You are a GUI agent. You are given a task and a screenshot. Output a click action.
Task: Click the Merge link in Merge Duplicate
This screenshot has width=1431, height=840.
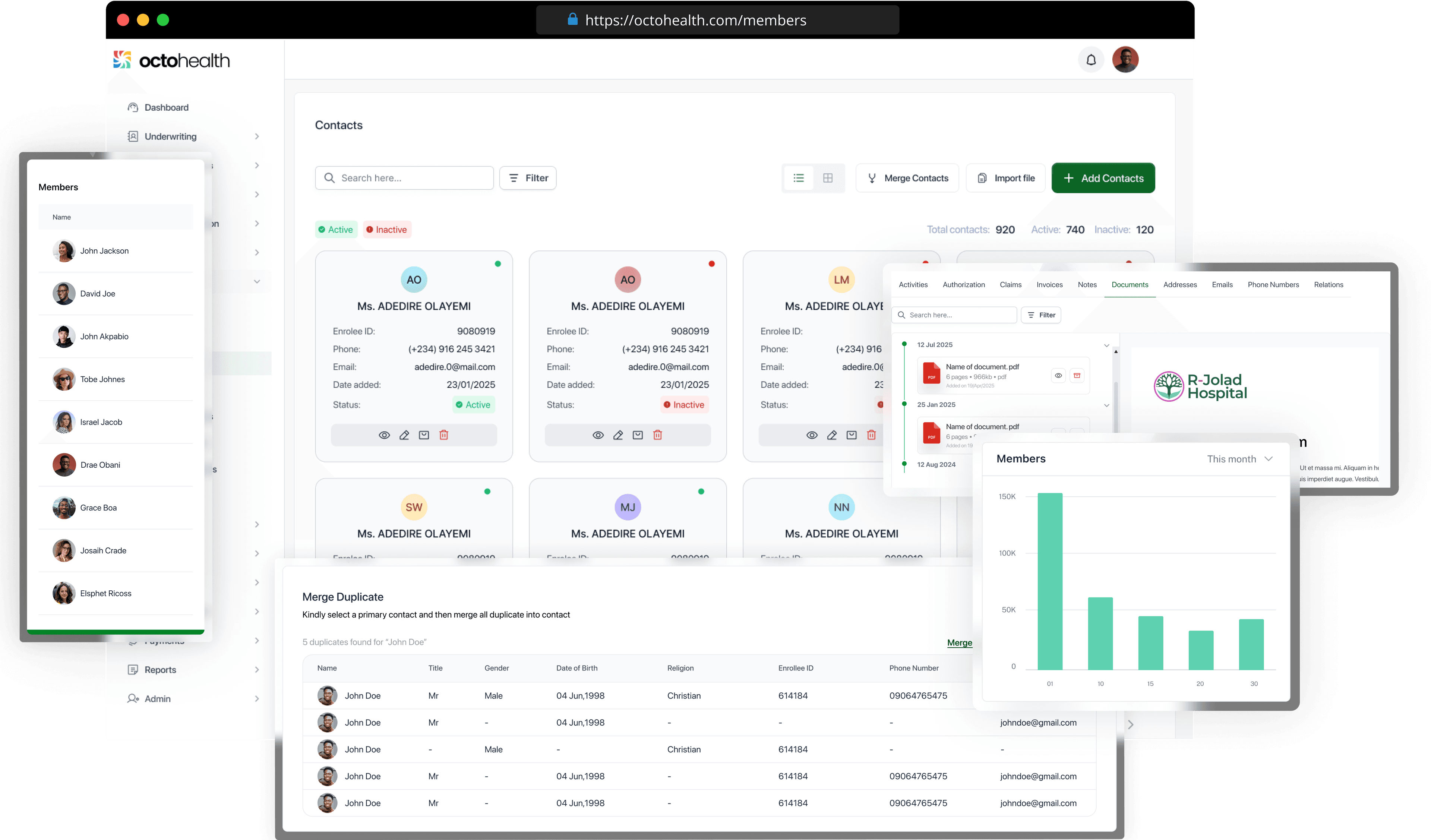959,642
